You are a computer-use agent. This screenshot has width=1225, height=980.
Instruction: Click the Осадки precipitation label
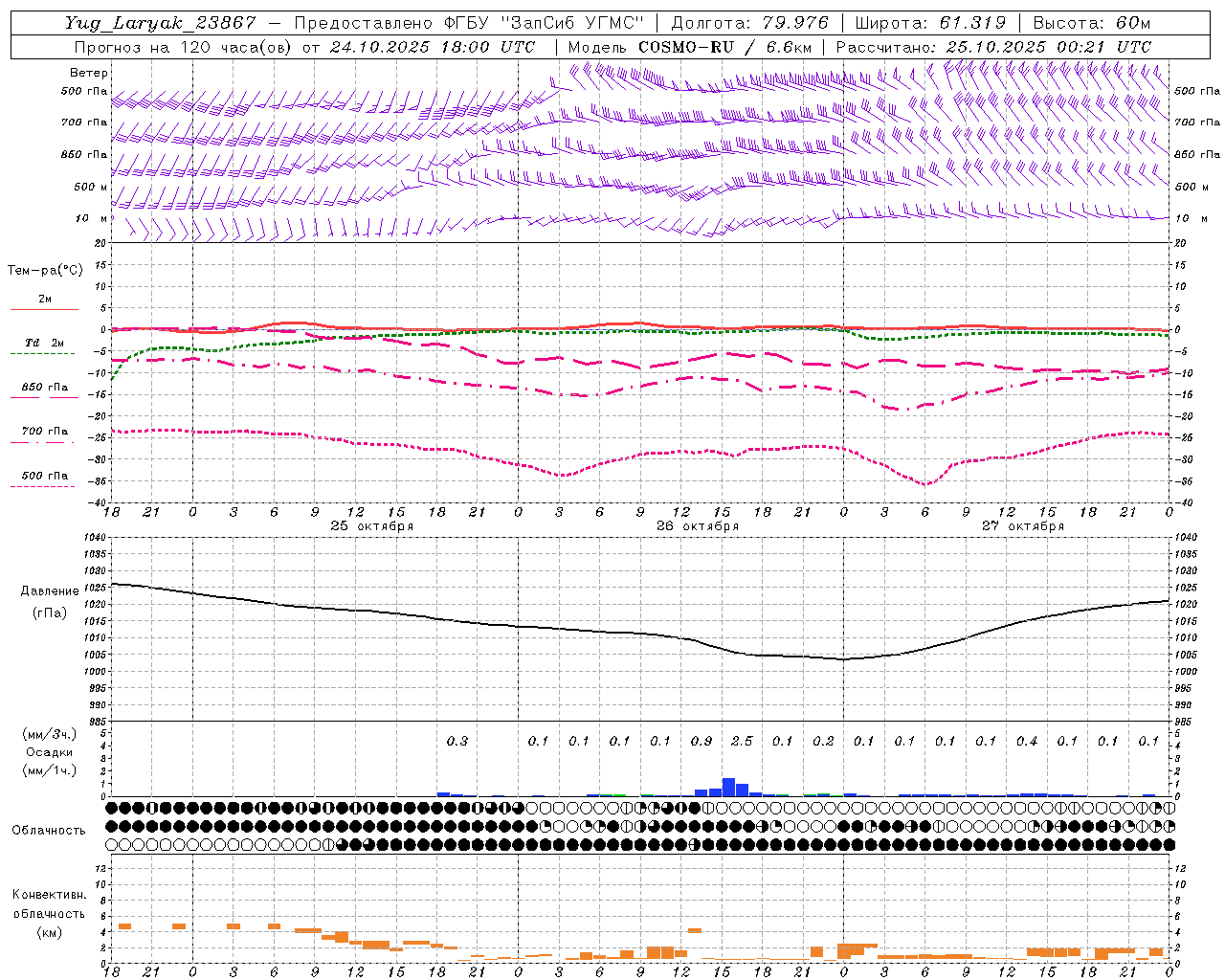click(50, 752)
